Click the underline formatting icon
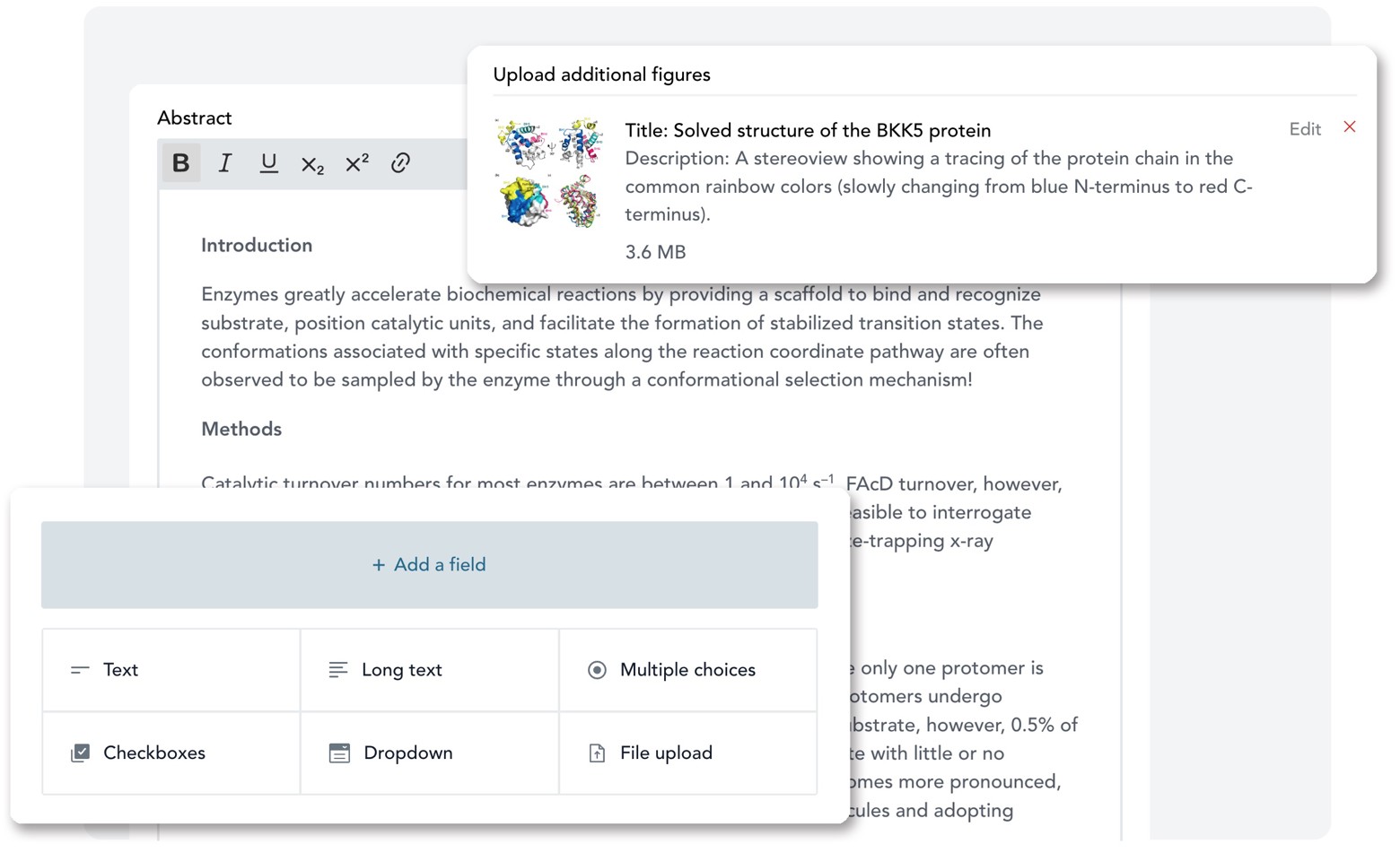The image size is (1400, 853). click(x=268, y=163)
